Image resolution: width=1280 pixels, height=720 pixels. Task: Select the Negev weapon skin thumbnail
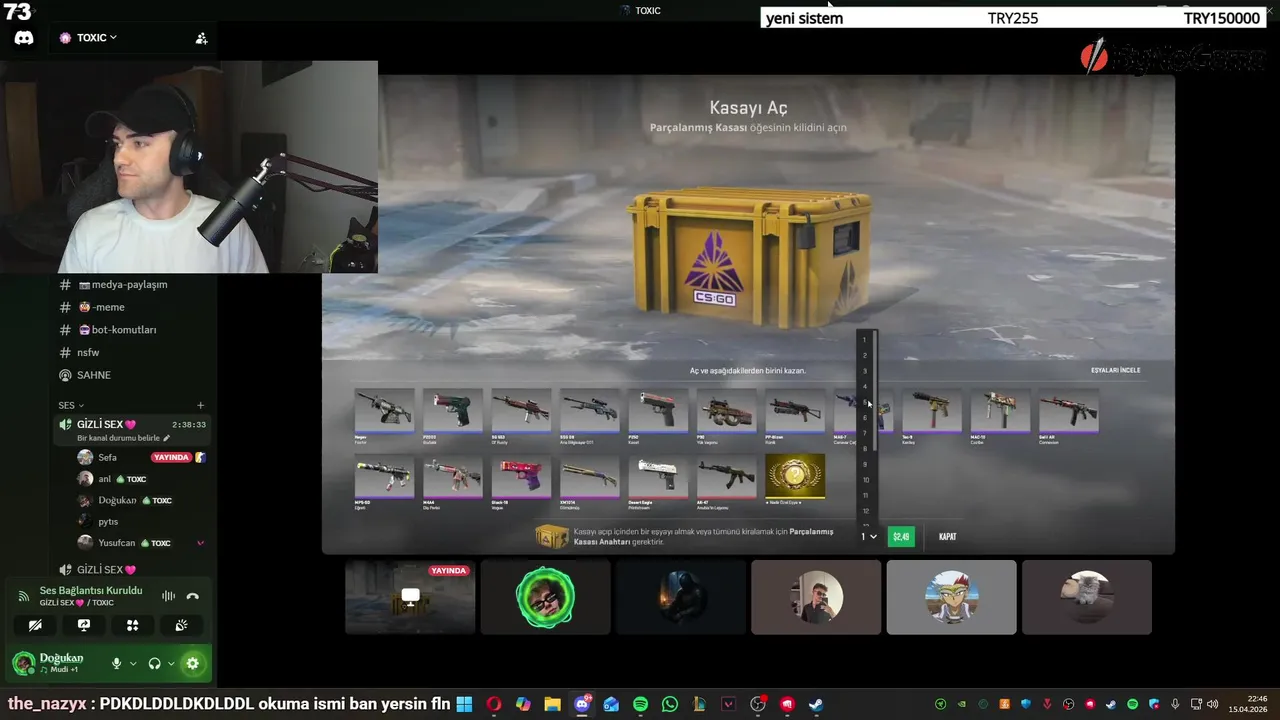[x=384, y=410]
